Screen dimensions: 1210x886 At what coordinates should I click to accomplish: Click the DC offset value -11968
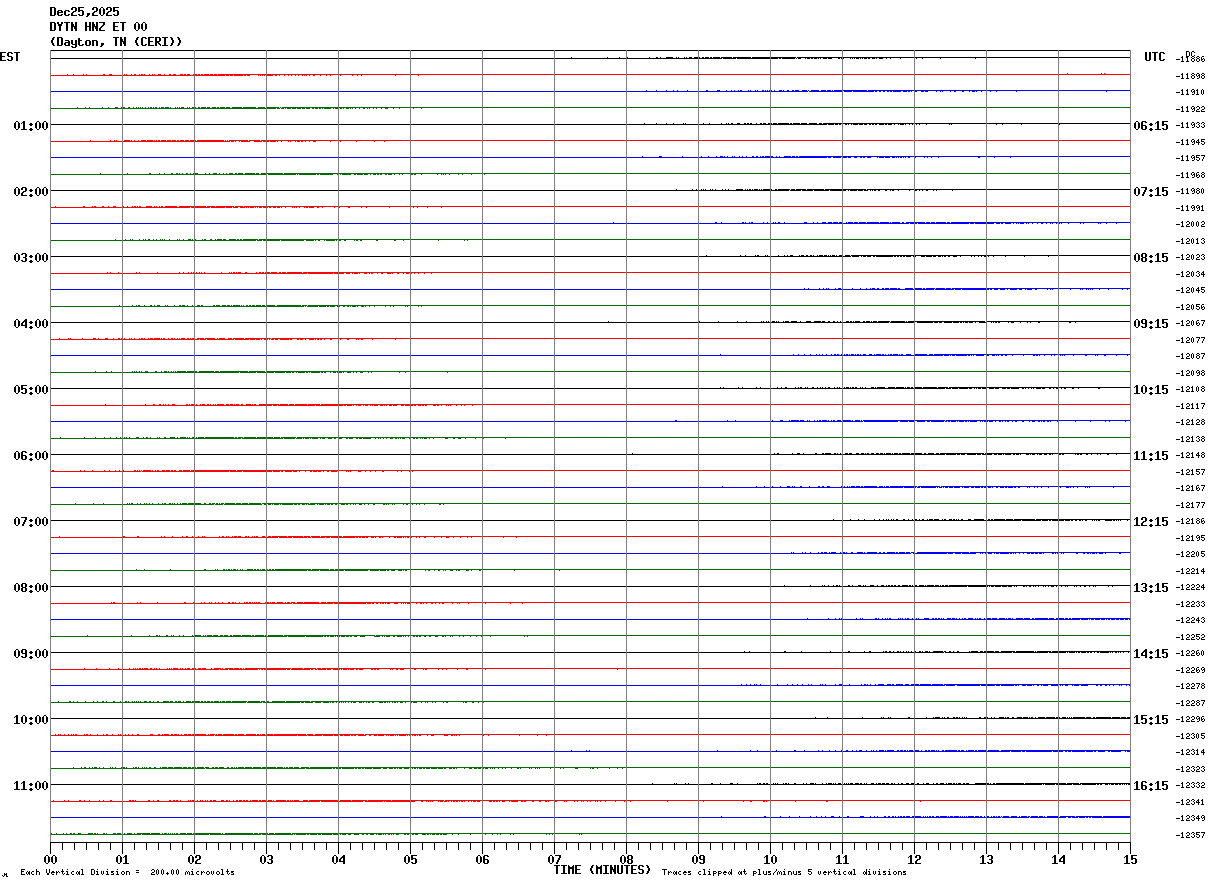(1190, 175)
